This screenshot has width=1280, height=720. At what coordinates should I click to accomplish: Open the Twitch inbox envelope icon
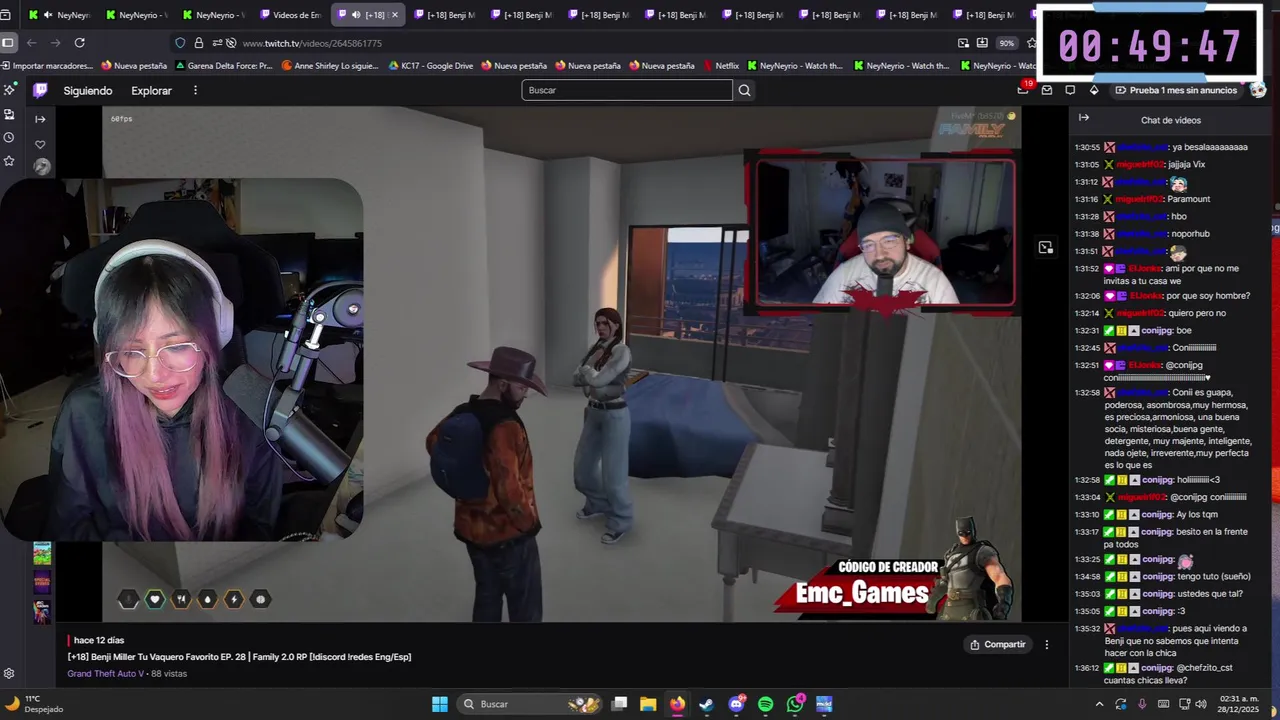1047,90
